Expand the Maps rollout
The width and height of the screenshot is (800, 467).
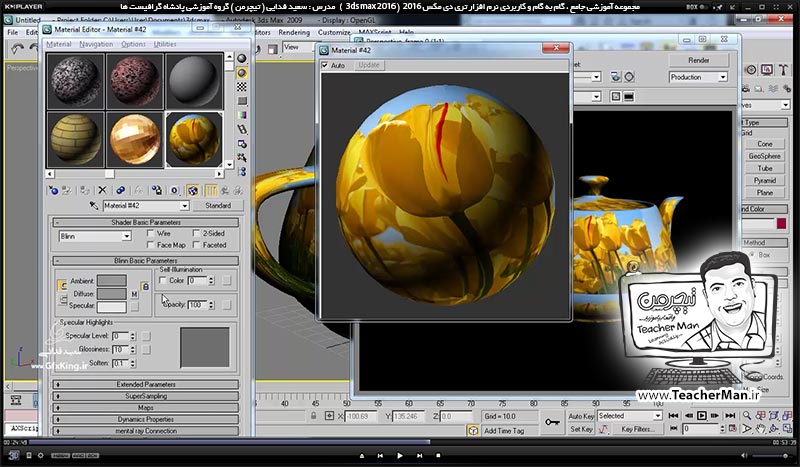(145, 408)
